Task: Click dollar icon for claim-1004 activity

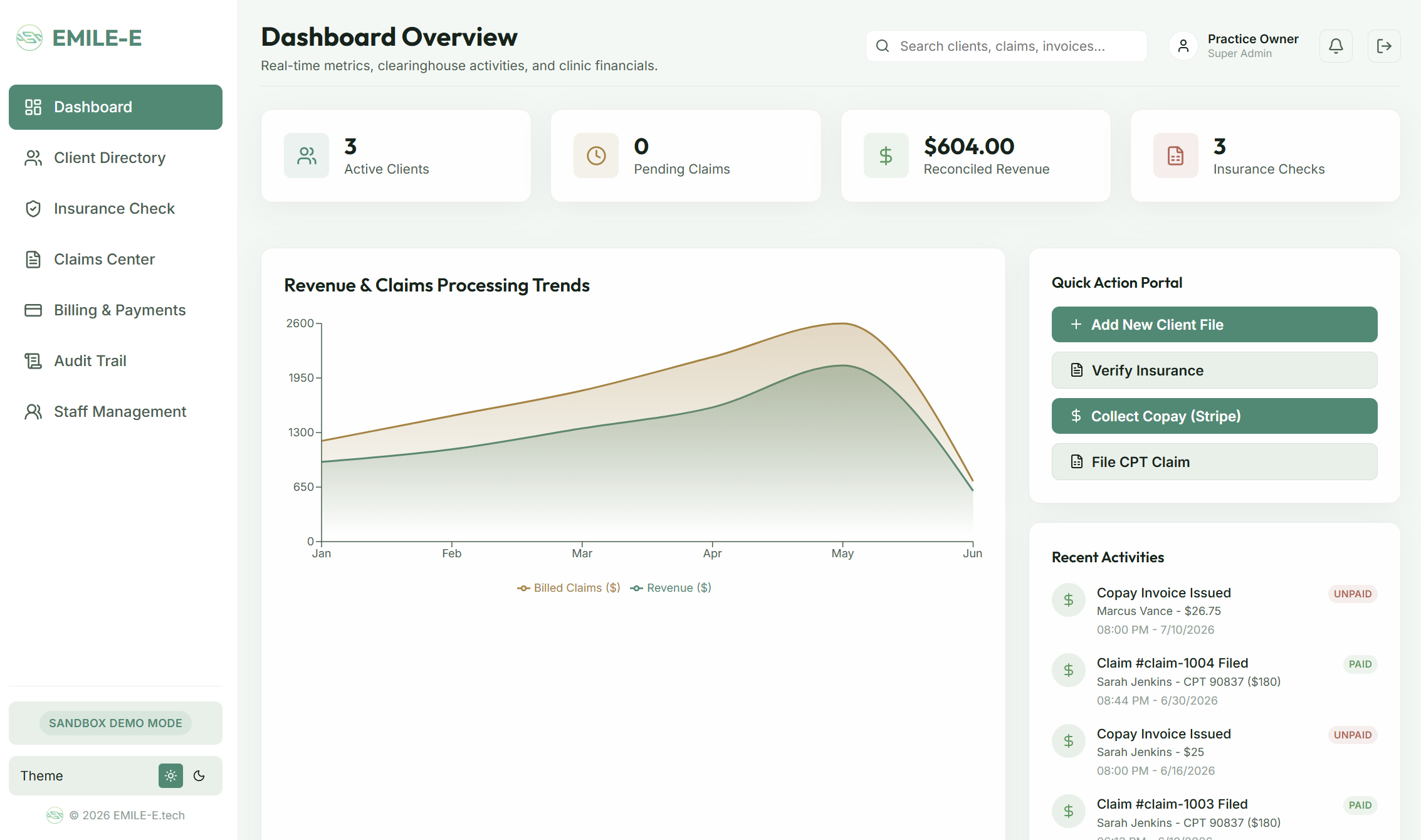Action: pos(1069,671)
